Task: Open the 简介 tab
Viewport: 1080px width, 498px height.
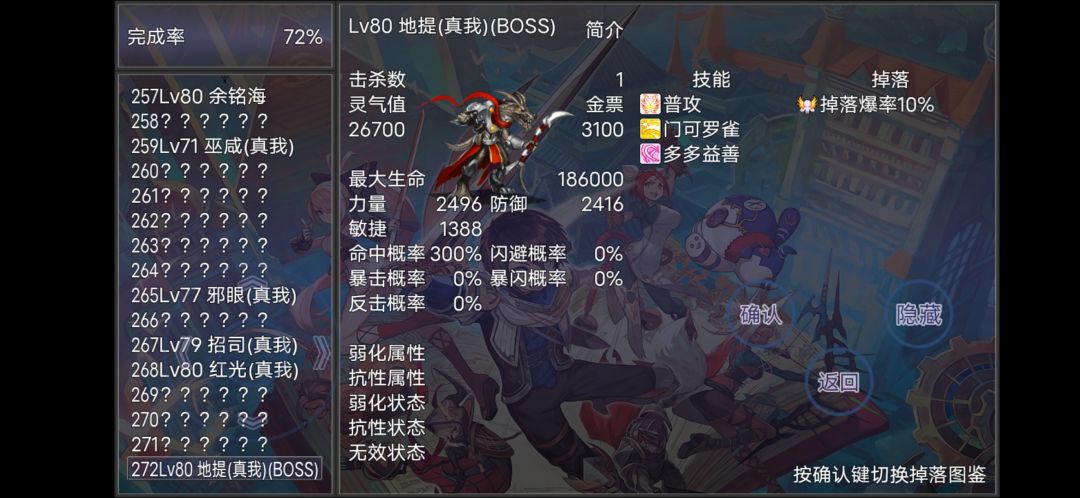Action: (604, 30)
